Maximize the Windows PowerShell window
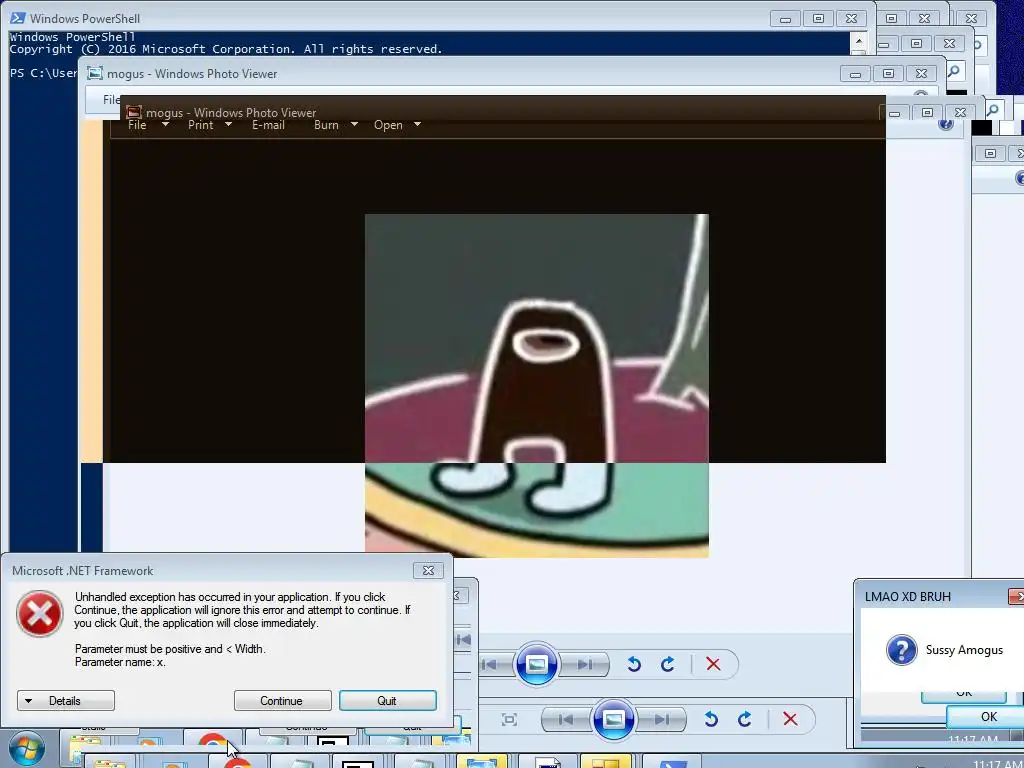The height and width of the screenshot is (768, 1024). pyautogui.click(x=818, y=19)
